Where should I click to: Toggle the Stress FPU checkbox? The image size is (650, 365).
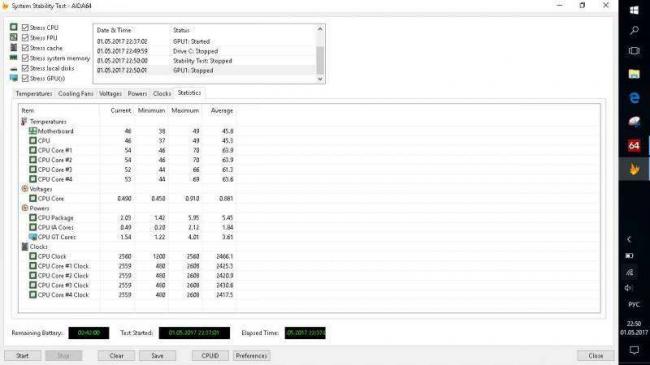click(25, 38)
